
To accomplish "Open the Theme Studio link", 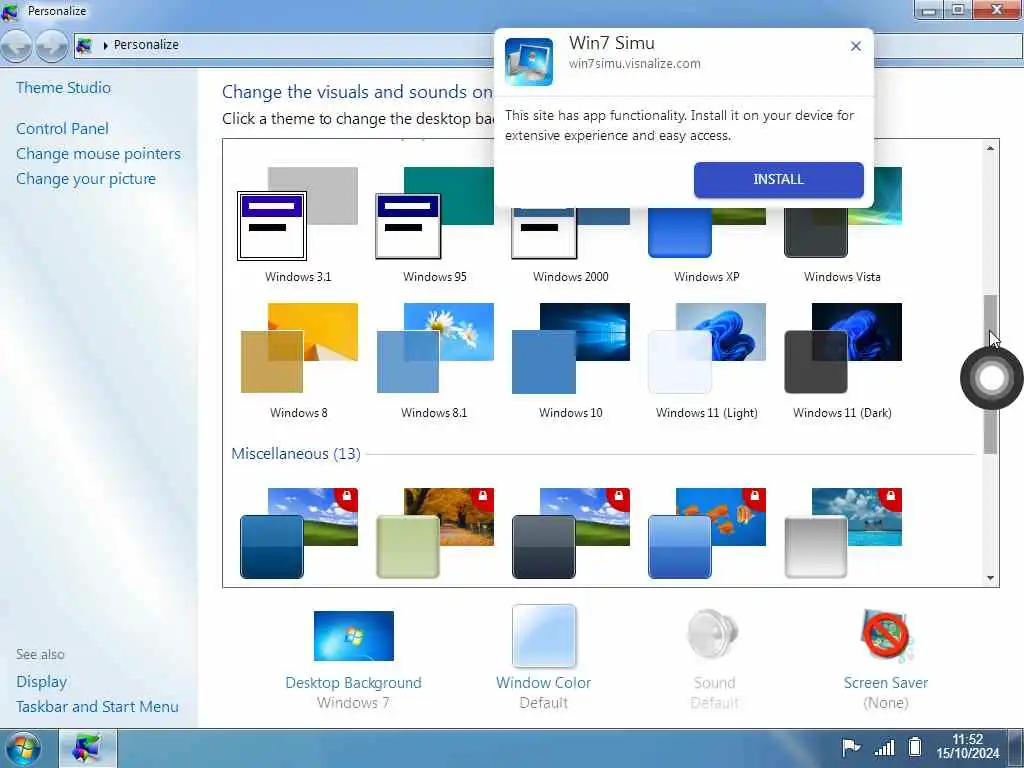I will tap(63, 88).
